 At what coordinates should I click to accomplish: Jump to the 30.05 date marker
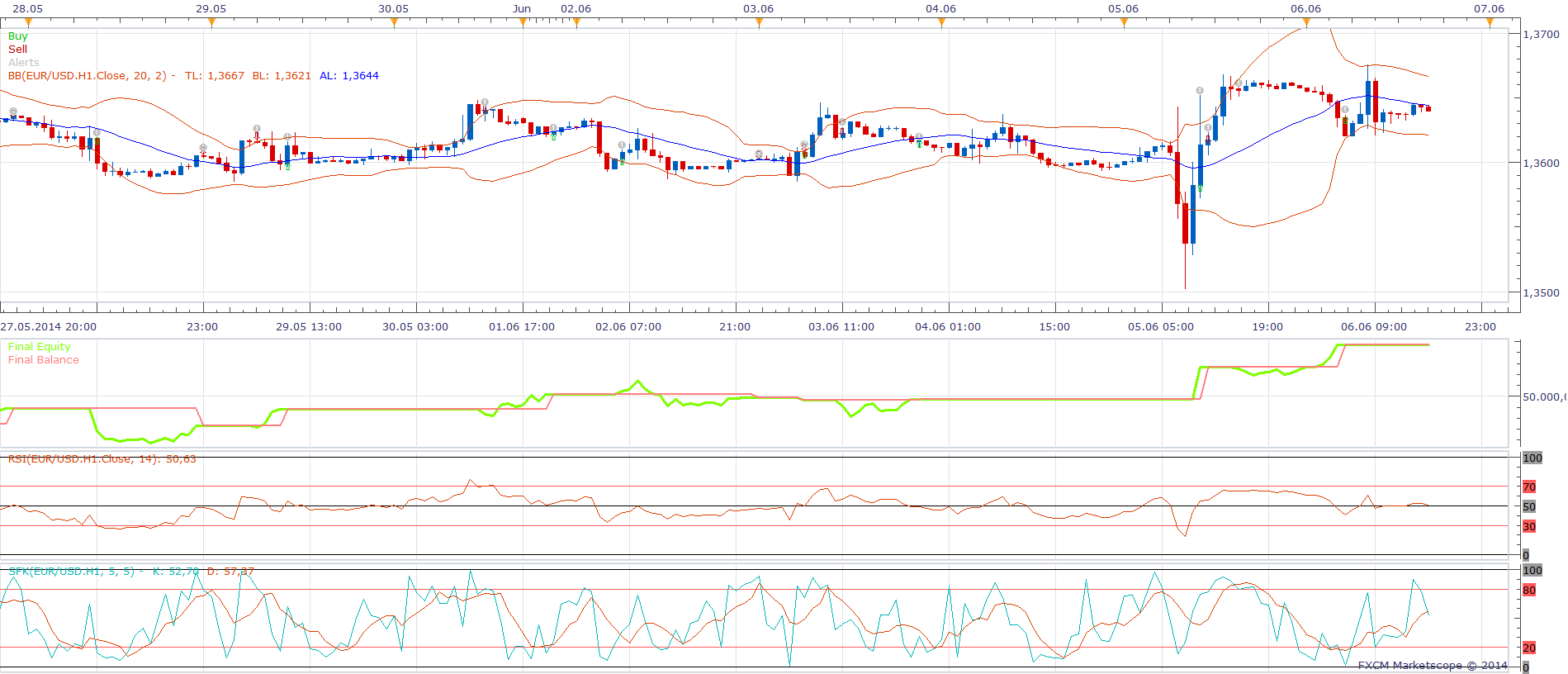394,23
